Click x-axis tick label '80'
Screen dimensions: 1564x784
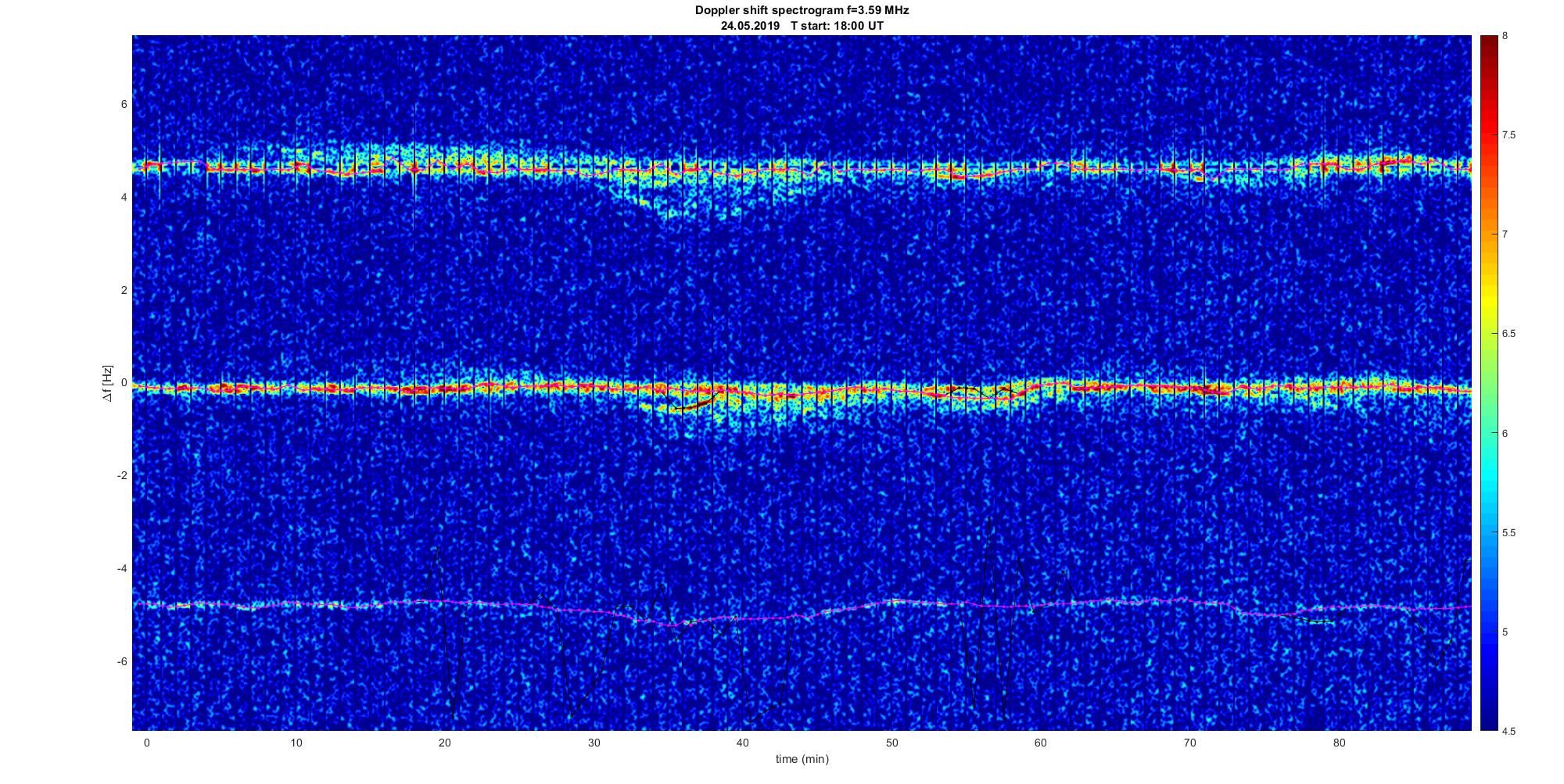click(x=1340, y=743)
